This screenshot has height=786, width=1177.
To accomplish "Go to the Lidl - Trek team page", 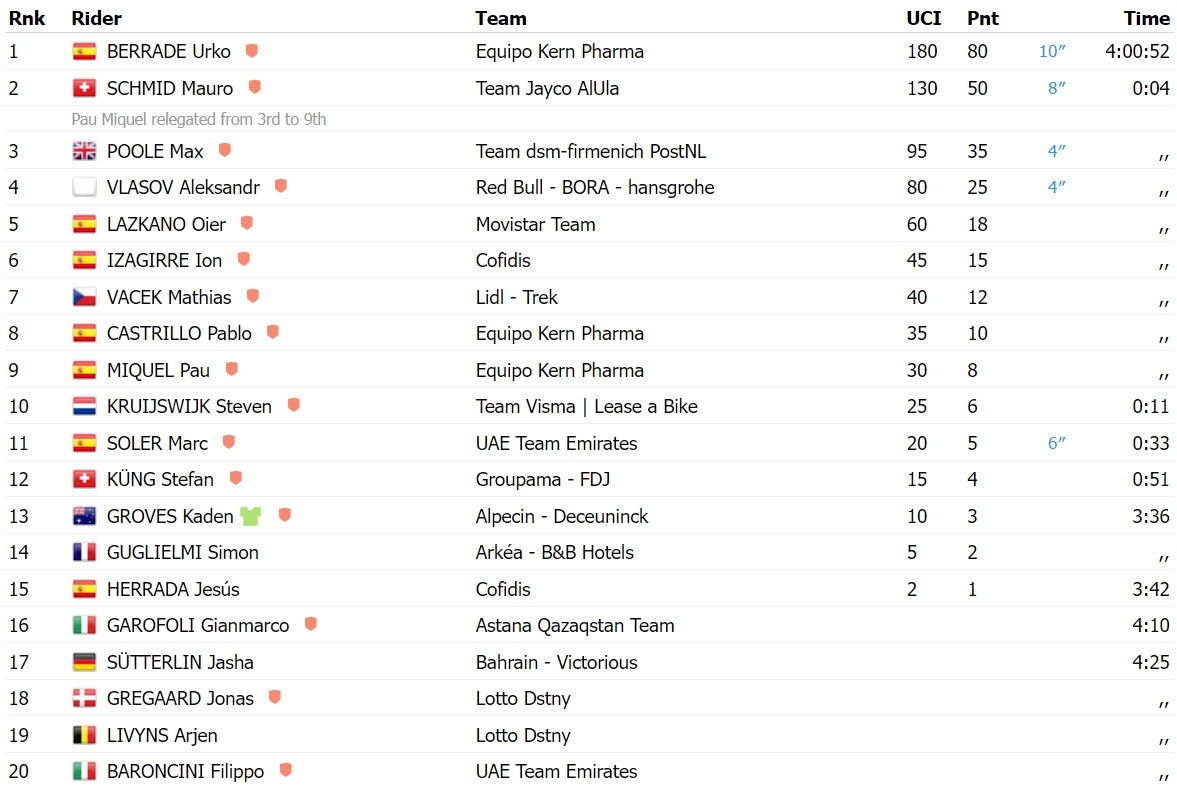I will click(516, 297).
